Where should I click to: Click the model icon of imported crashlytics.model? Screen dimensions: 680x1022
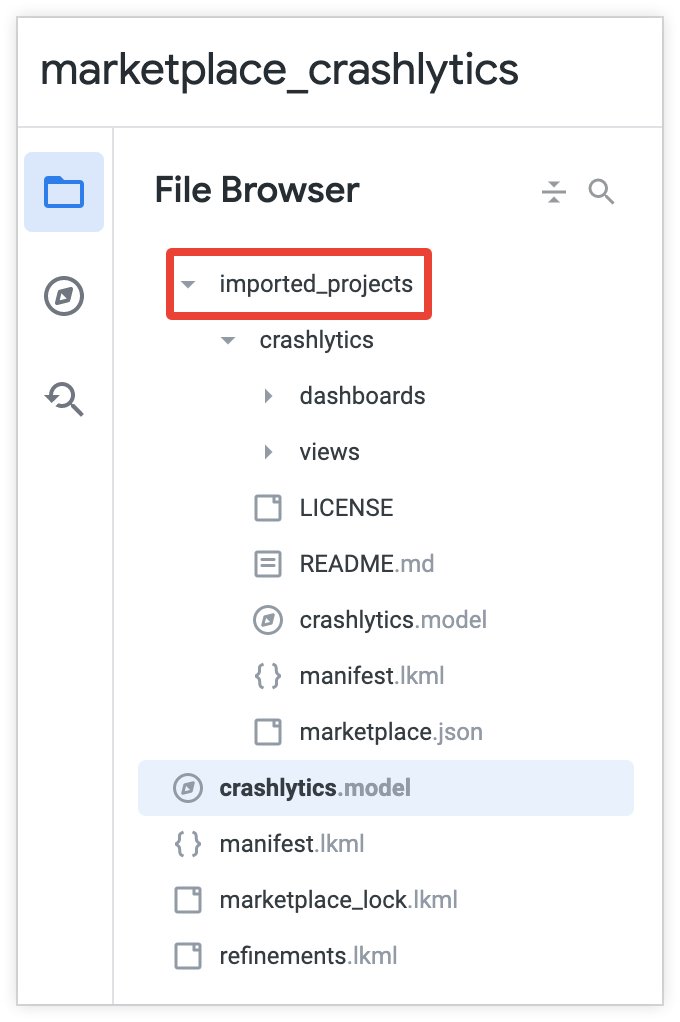pos(267,620)
